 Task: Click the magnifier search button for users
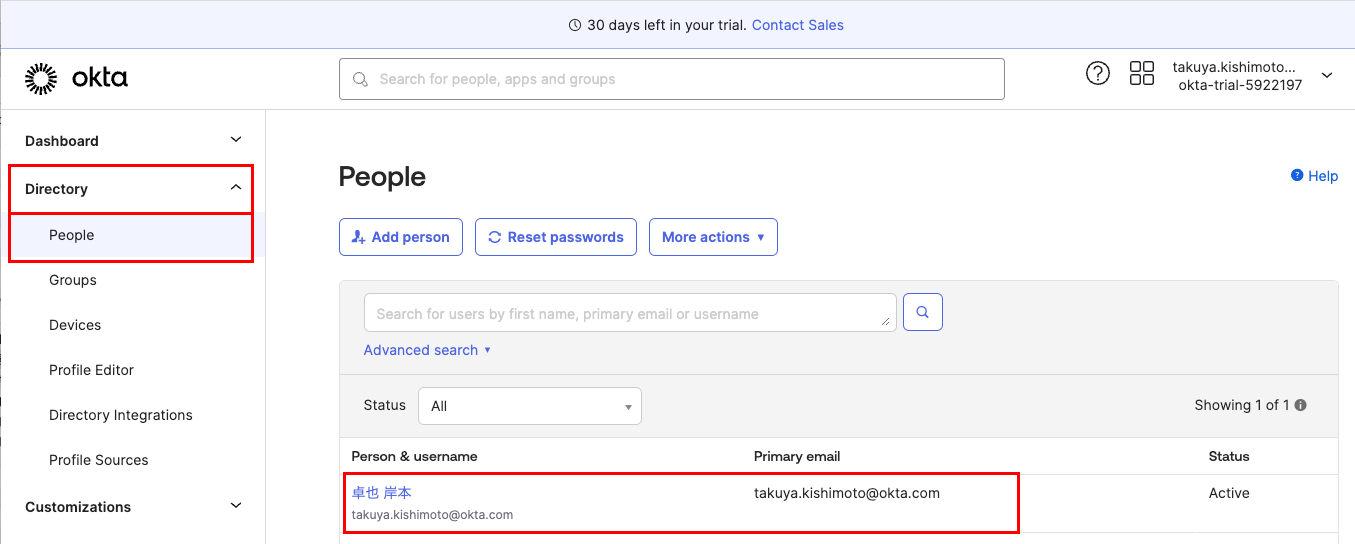(x=922, y=312)
